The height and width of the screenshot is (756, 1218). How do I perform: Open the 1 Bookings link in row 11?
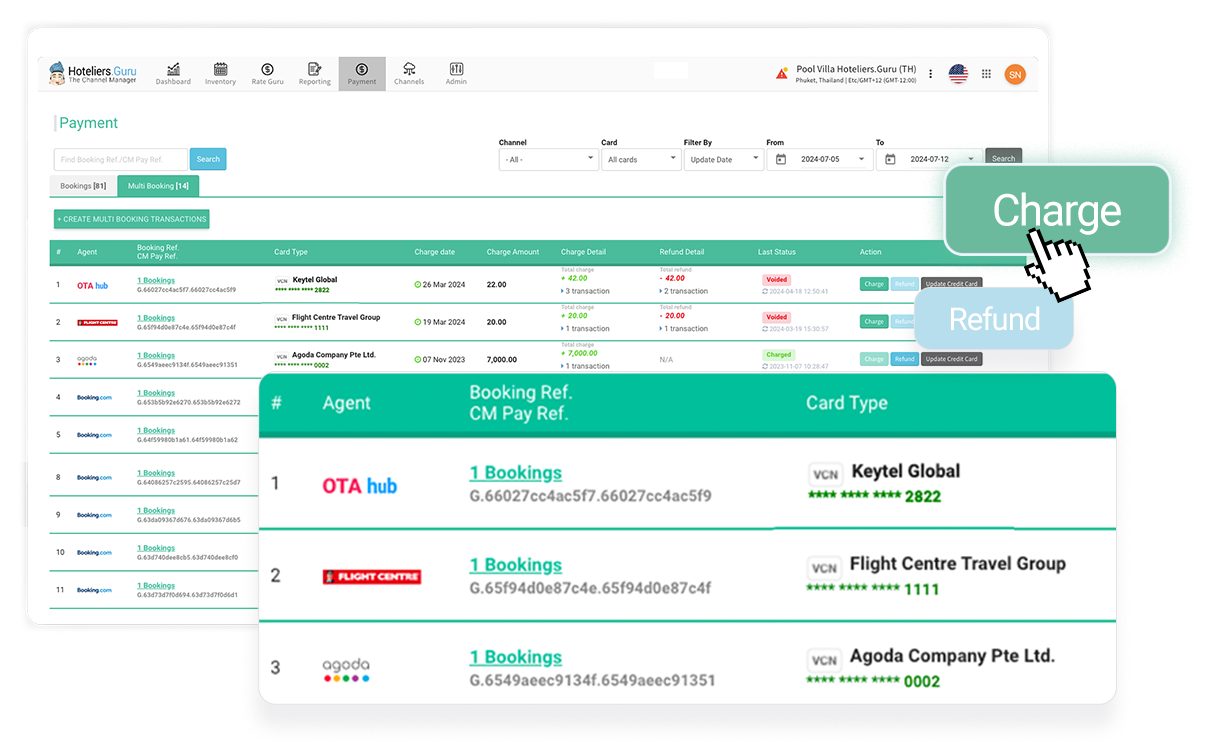click(156, 586)
